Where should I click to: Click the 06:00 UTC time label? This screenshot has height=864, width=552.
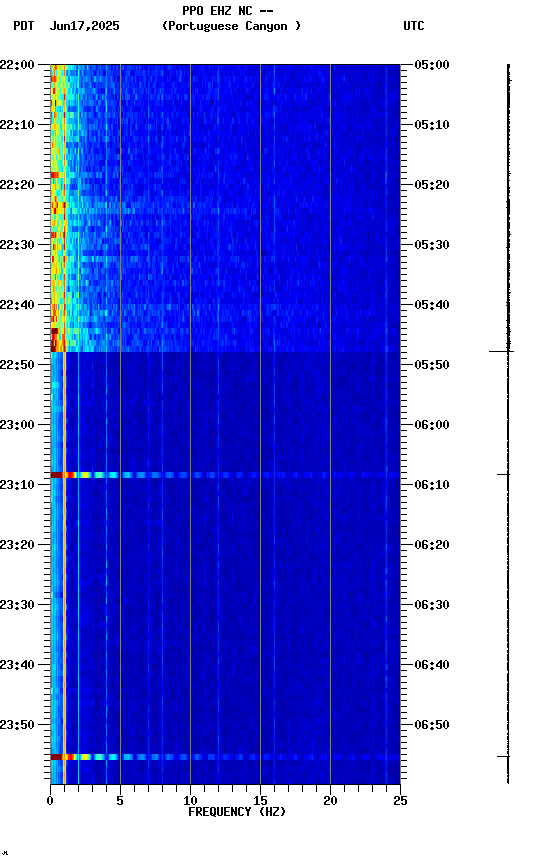tap(432, 425)
